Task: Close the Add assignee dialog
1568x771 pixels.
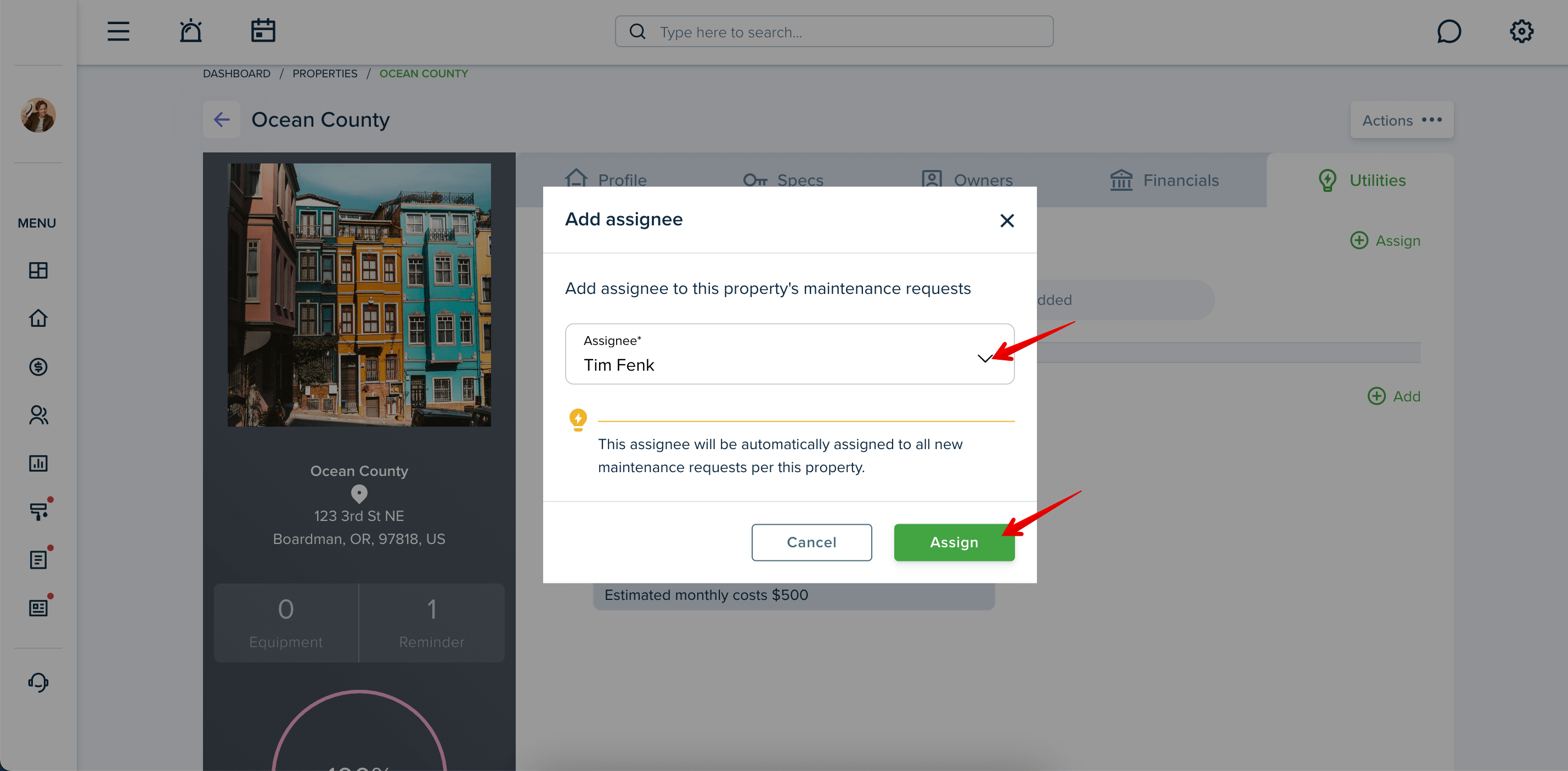Action: (1007, 220)
